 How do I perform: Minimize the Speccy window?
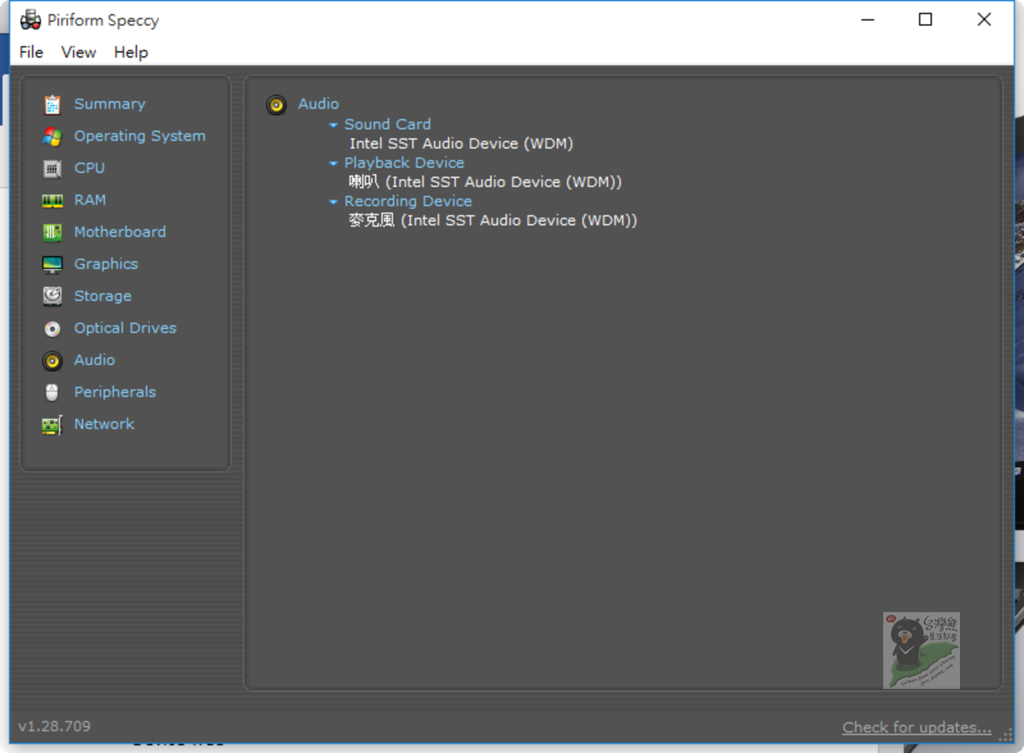tap(867, 20)
